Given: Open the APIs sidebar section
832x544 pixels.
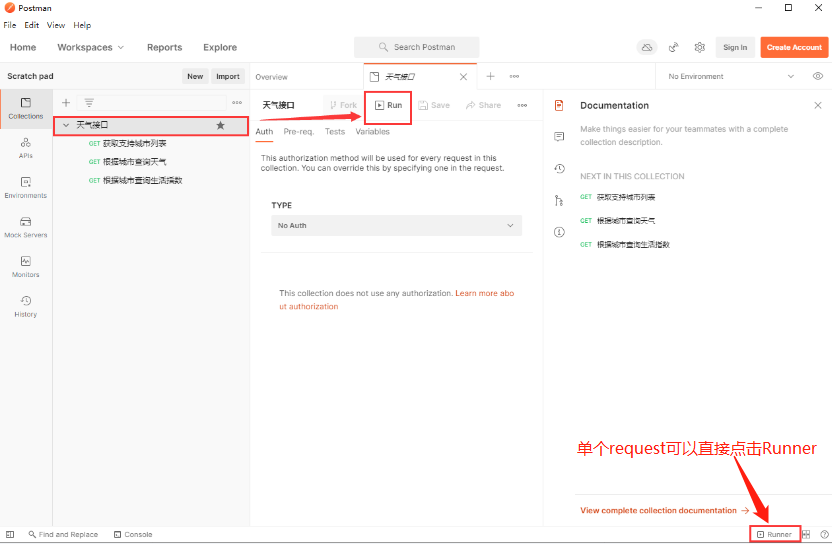Looking at the screenshot, I should click(25, 148).
